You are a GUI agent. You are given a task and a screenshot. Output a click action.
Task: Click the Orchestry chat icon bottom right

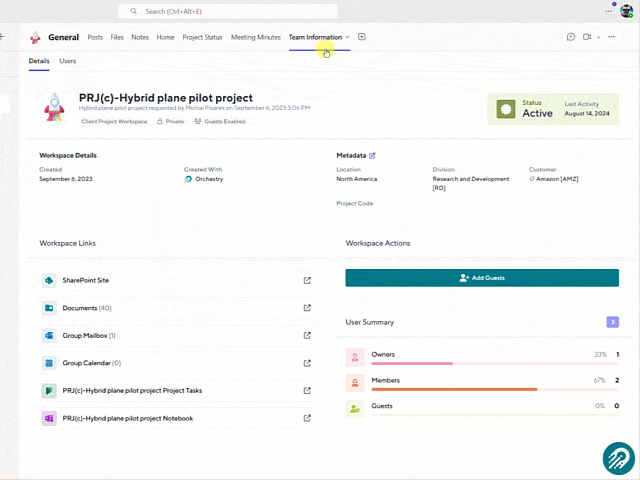(618, 458)
